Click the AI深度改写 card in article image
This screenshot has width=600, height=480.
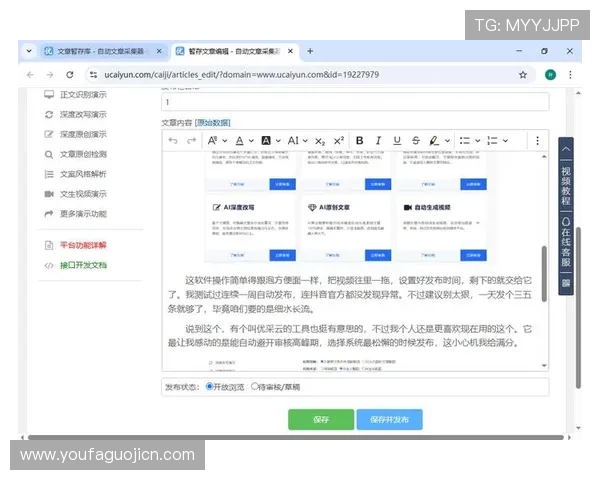tap(250, 229)
